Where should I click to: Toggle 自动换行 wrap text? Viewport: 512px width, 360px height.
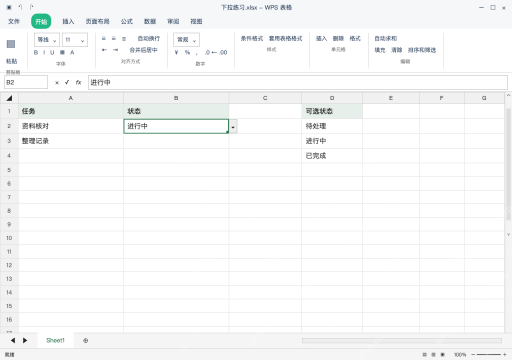point(149,39)
